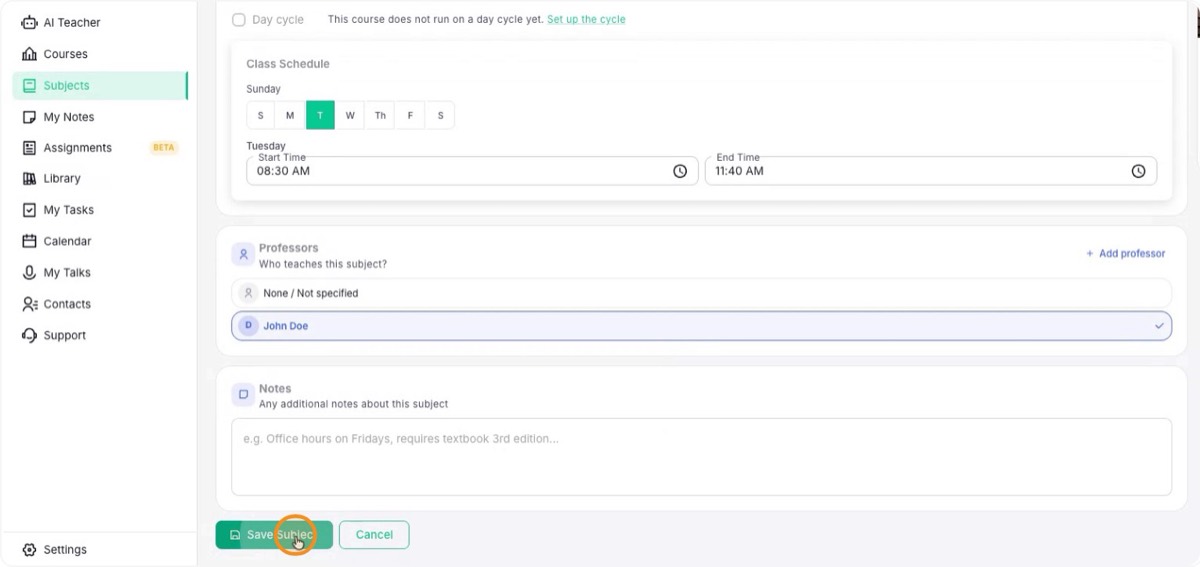The image size is (1200, 567).
Task: Click Set up the cycle link
Action: [586, 20]
